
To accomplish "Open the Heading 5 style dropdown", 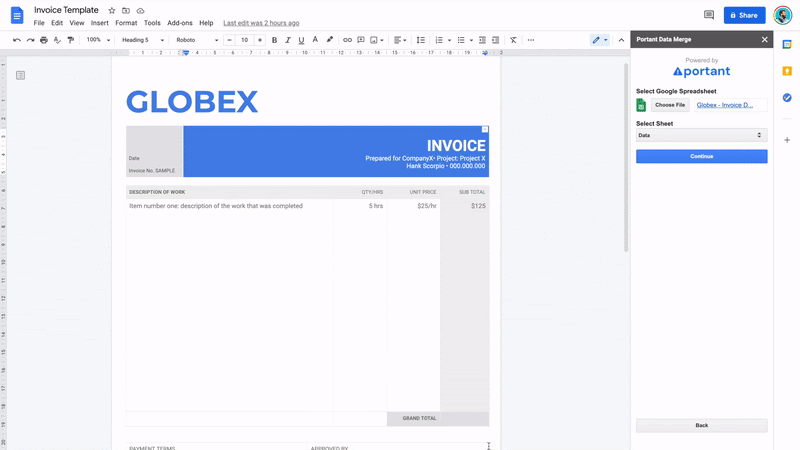I will (143, 40).
